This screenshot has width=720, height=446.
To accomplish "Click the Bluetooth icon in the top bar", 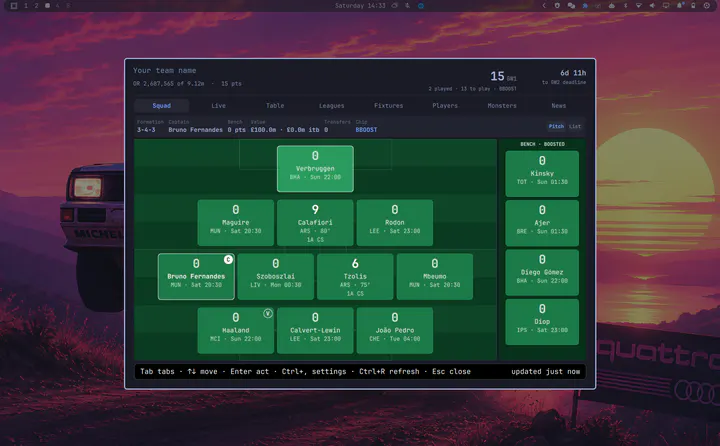I will pos(625,6).
